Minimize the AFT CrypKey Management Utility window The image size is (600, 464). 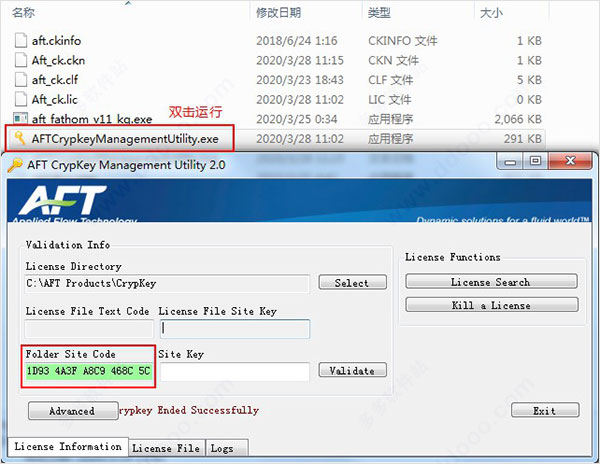[x=510, y=161]
